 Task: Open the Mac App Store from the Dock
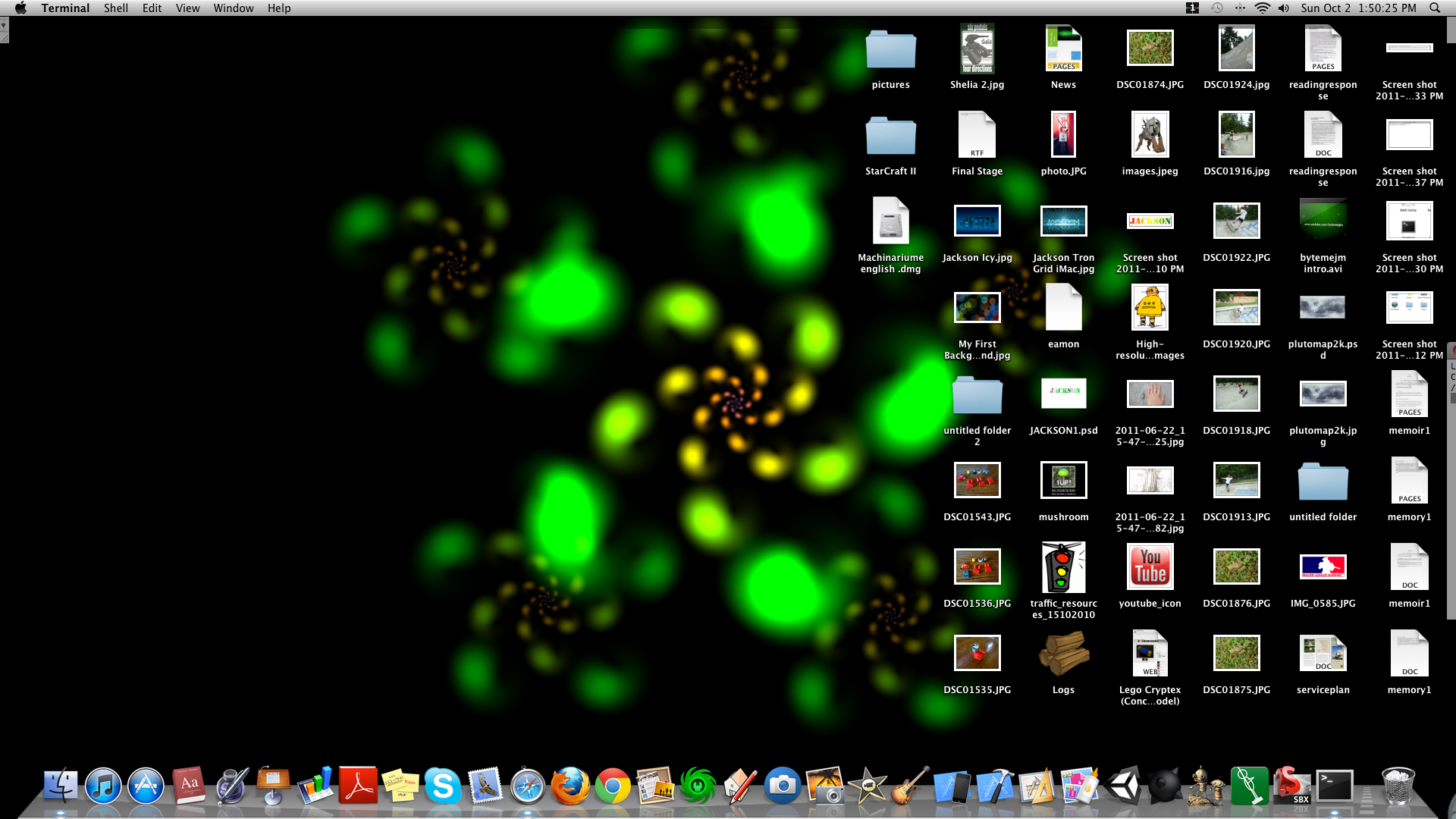coord(146,786)
